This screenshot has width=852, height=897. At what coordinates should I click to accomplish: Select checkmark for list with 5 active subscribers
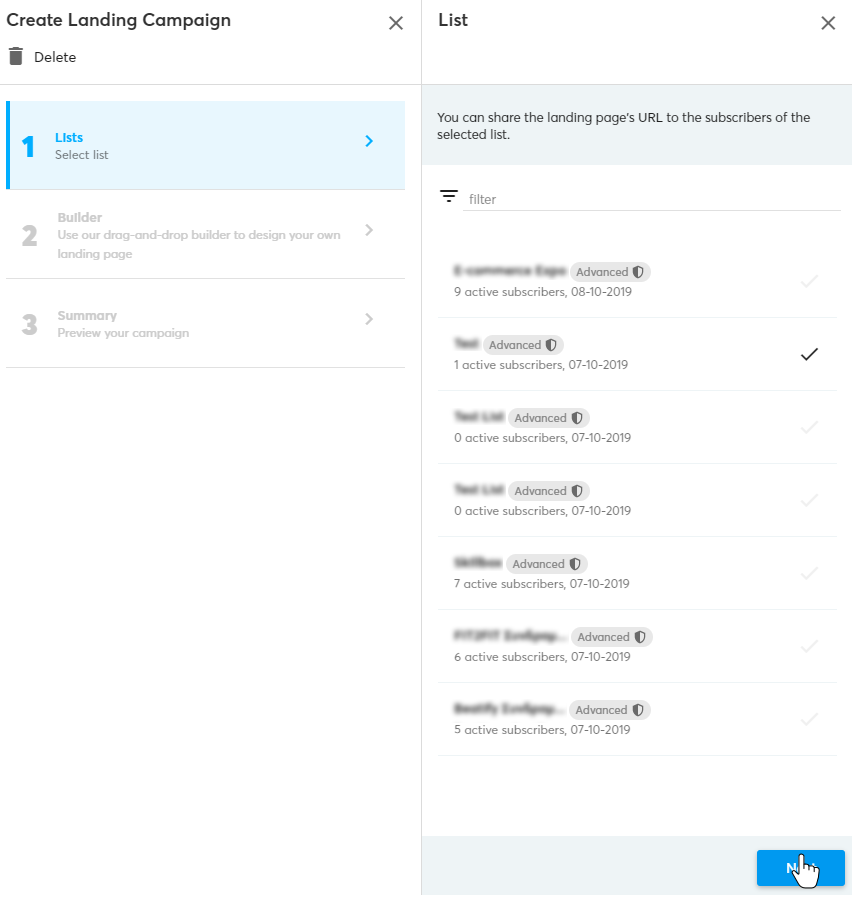(x=809, y=719)
